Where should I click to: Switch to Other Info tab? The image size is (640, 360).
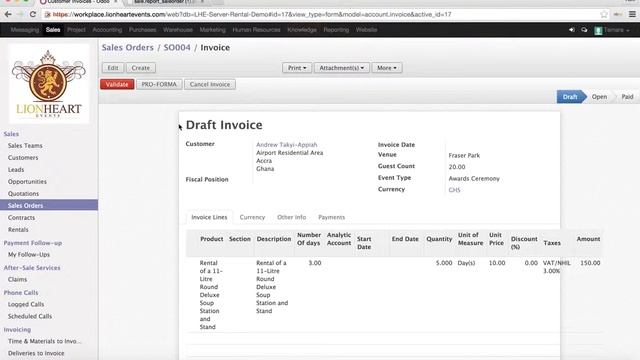click(x=291, y=217)
